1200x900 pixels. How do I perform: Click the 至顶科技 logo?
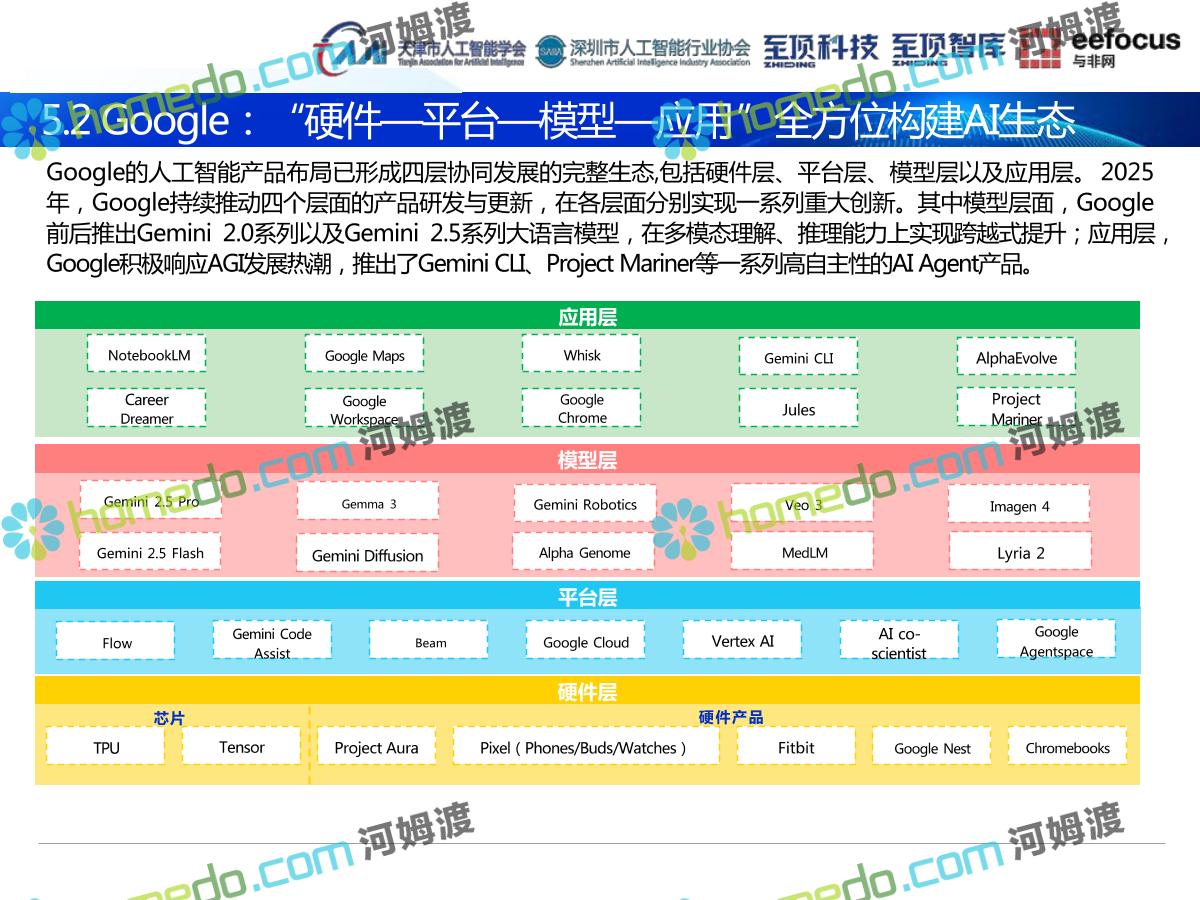820,49
